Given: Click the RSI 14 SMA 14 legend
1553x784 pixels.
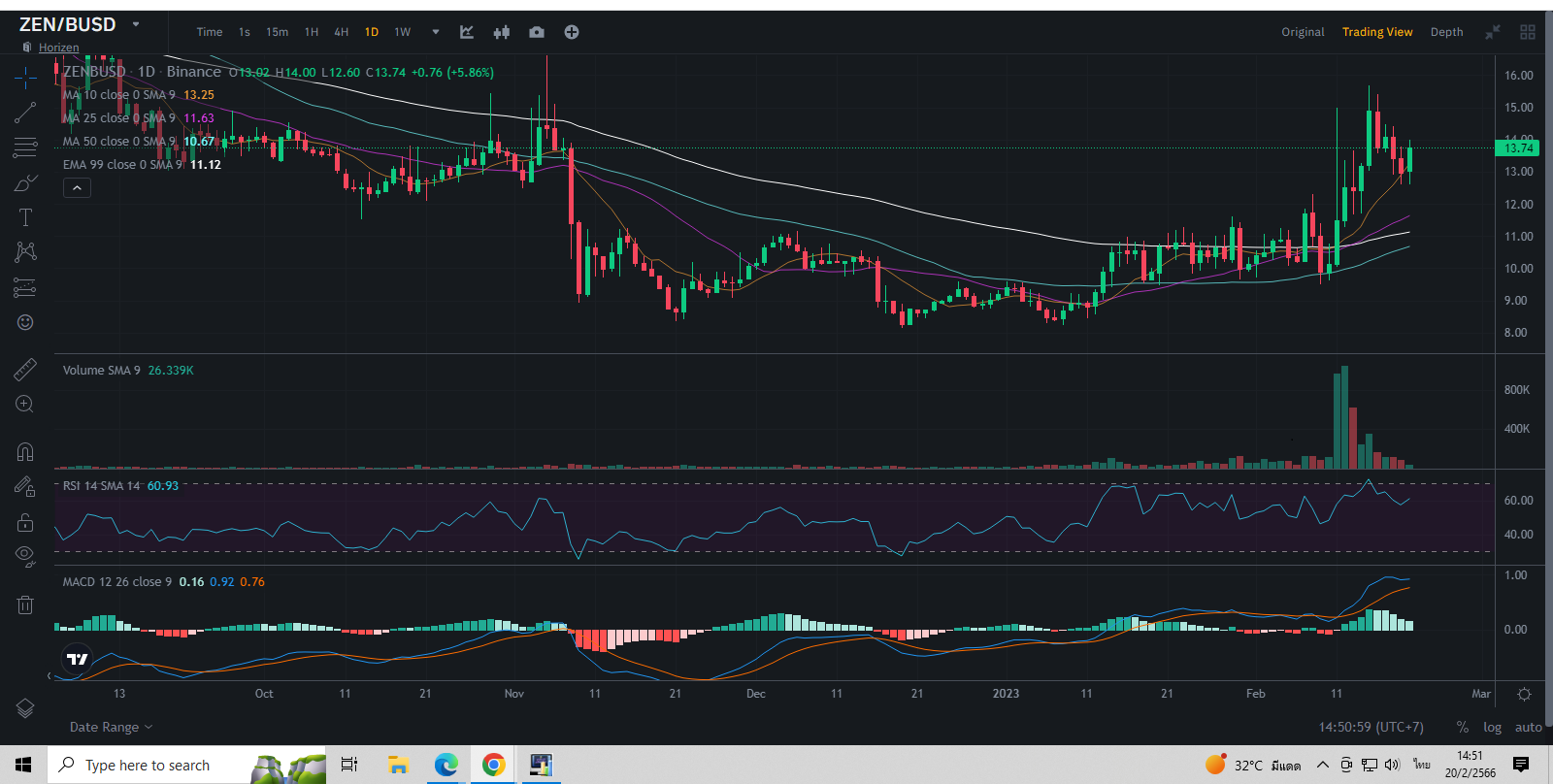Looking at the screenshot, I should click(x=120, y=486).
